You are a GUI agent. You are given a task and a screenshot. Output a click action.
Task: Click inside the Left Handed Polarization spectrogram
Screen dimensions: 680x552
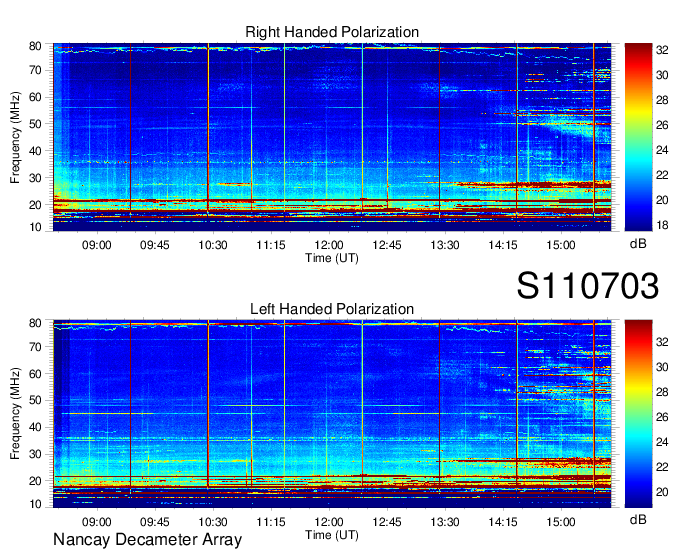coord(332,414)
